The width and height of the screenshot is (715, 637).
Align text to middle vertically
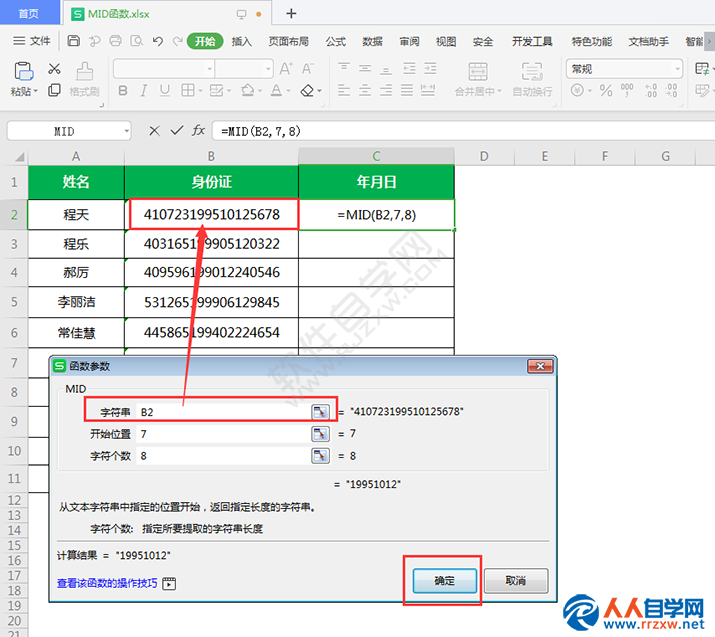coord(365,68)
